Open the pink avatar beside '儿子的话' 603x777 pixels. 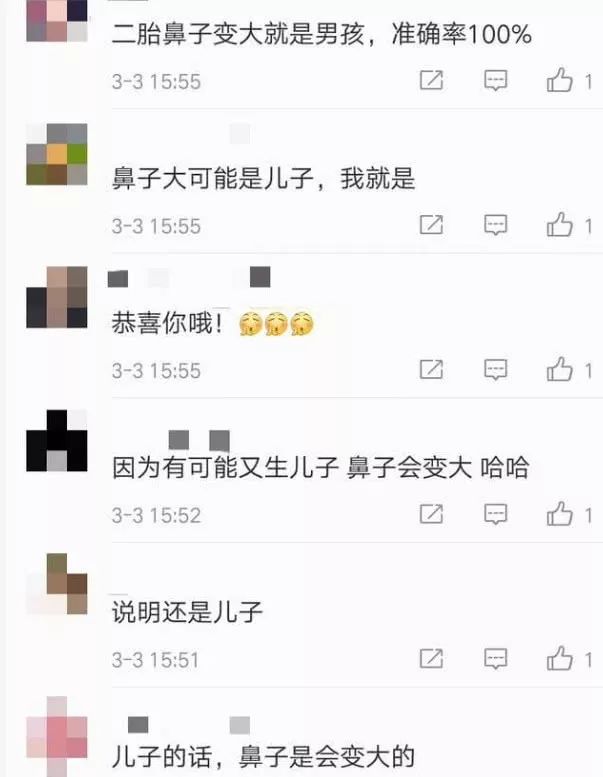[x=57, y=736]
